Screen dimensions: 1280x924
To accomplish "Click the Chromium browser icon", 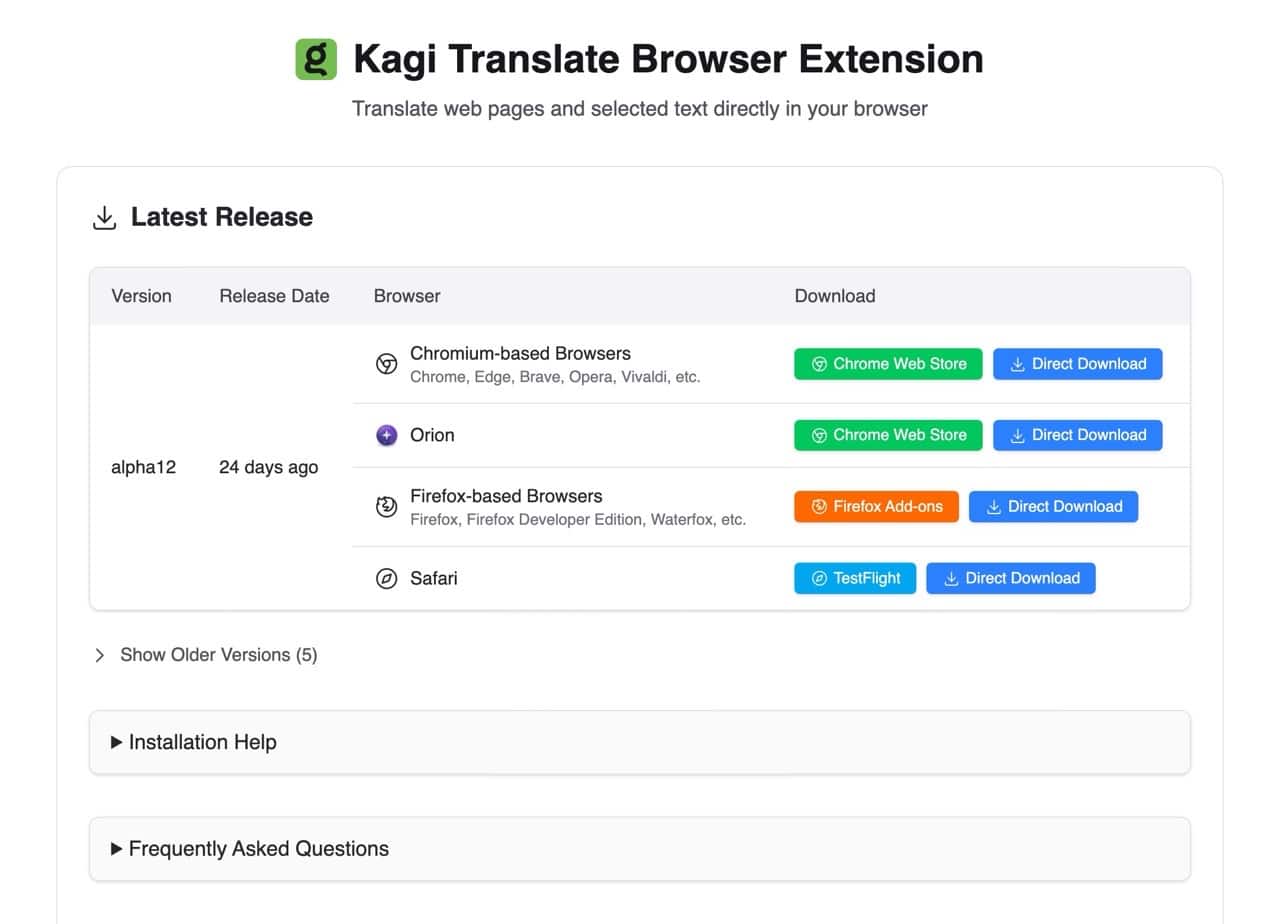I will click(x=386, y=364).
